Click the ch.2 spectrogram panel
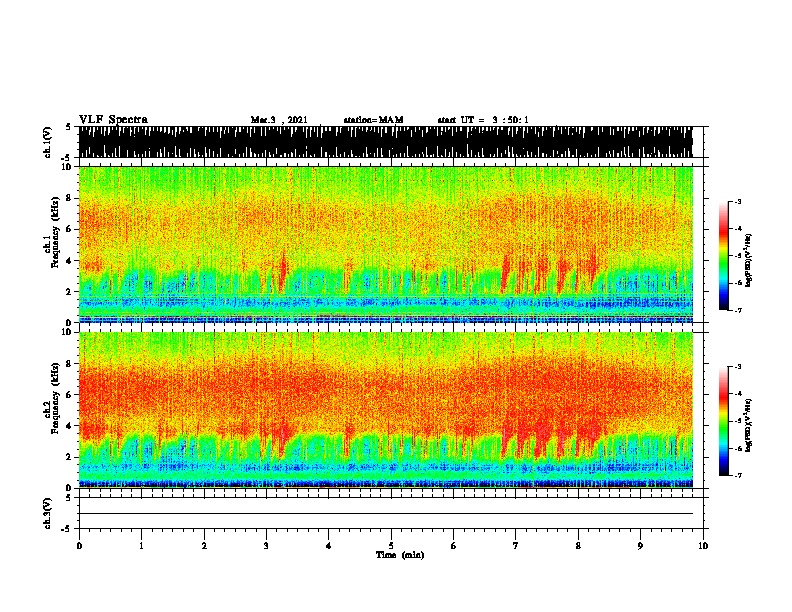Viewport: 792px width, 612px height. point(385,410)
